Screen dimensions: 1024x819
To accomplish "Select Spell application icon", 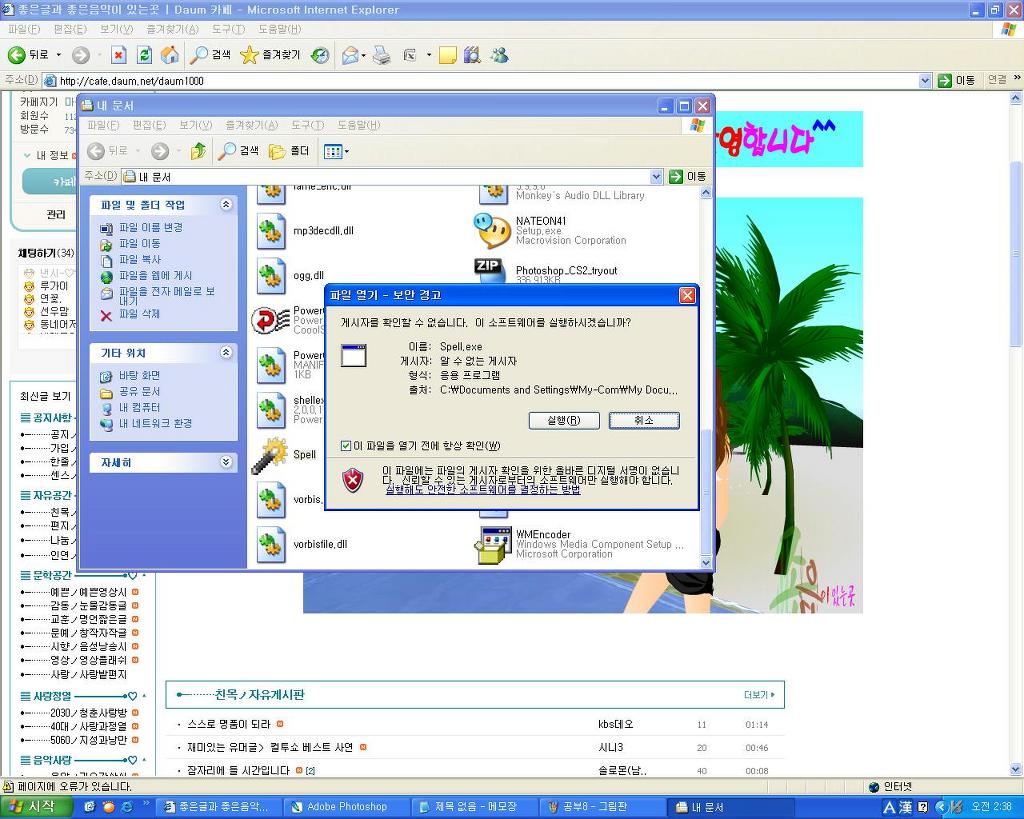I will tap(270, 455).
